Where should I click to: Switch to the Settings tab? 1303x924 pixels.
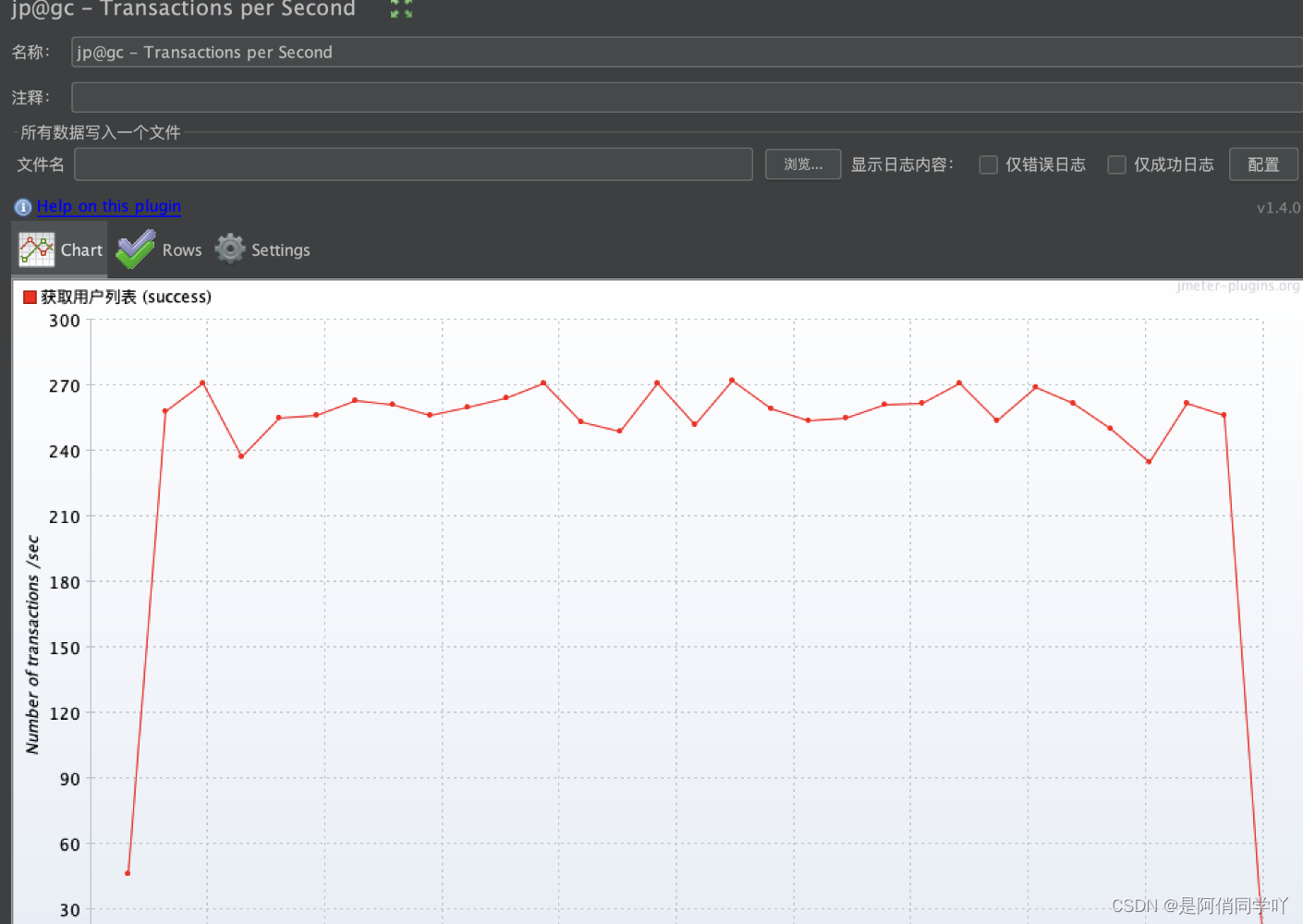pos(262,249)
